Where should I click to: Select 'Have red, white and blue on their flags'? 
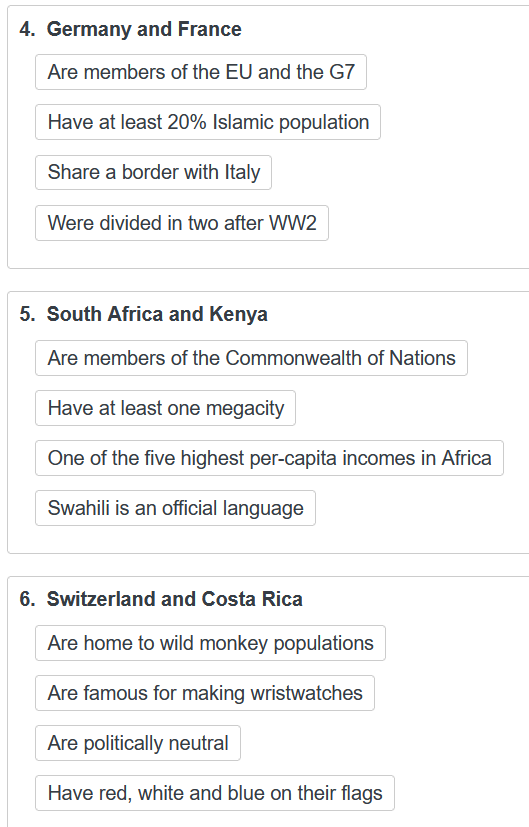[215, 793]
